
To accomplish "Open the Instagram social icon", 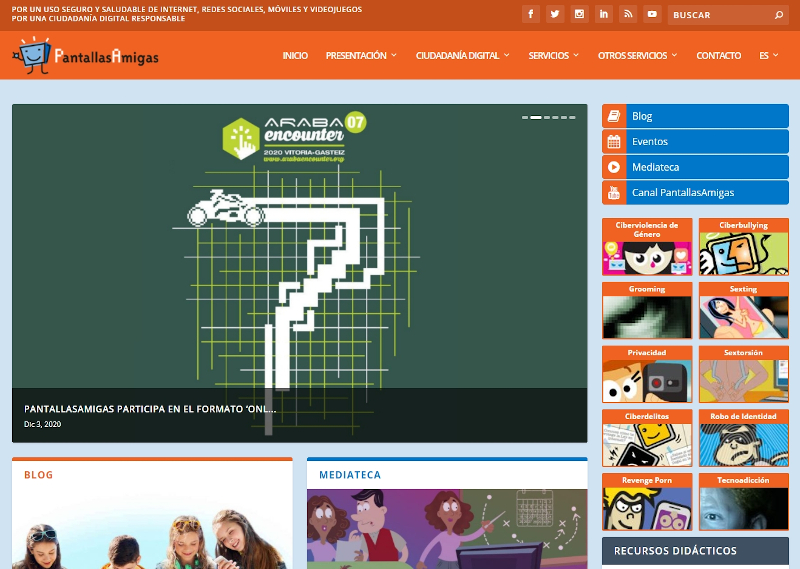I will 579,14.
